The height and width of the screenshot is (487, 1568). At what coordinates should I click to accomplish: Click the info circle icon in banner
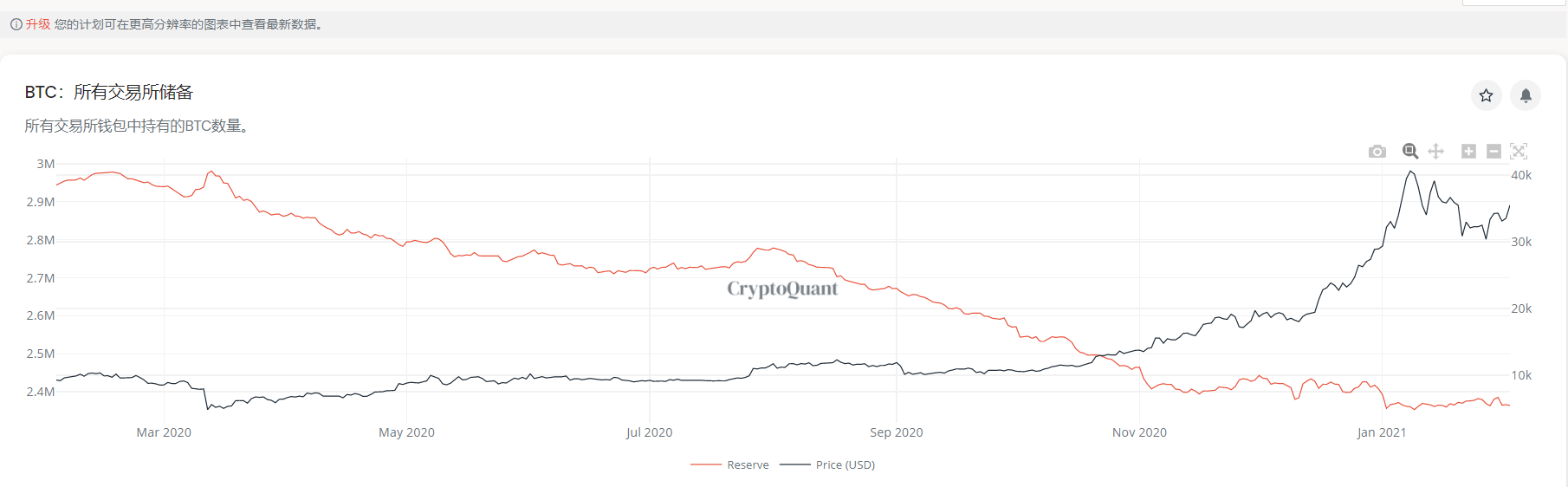pos(16,24)
